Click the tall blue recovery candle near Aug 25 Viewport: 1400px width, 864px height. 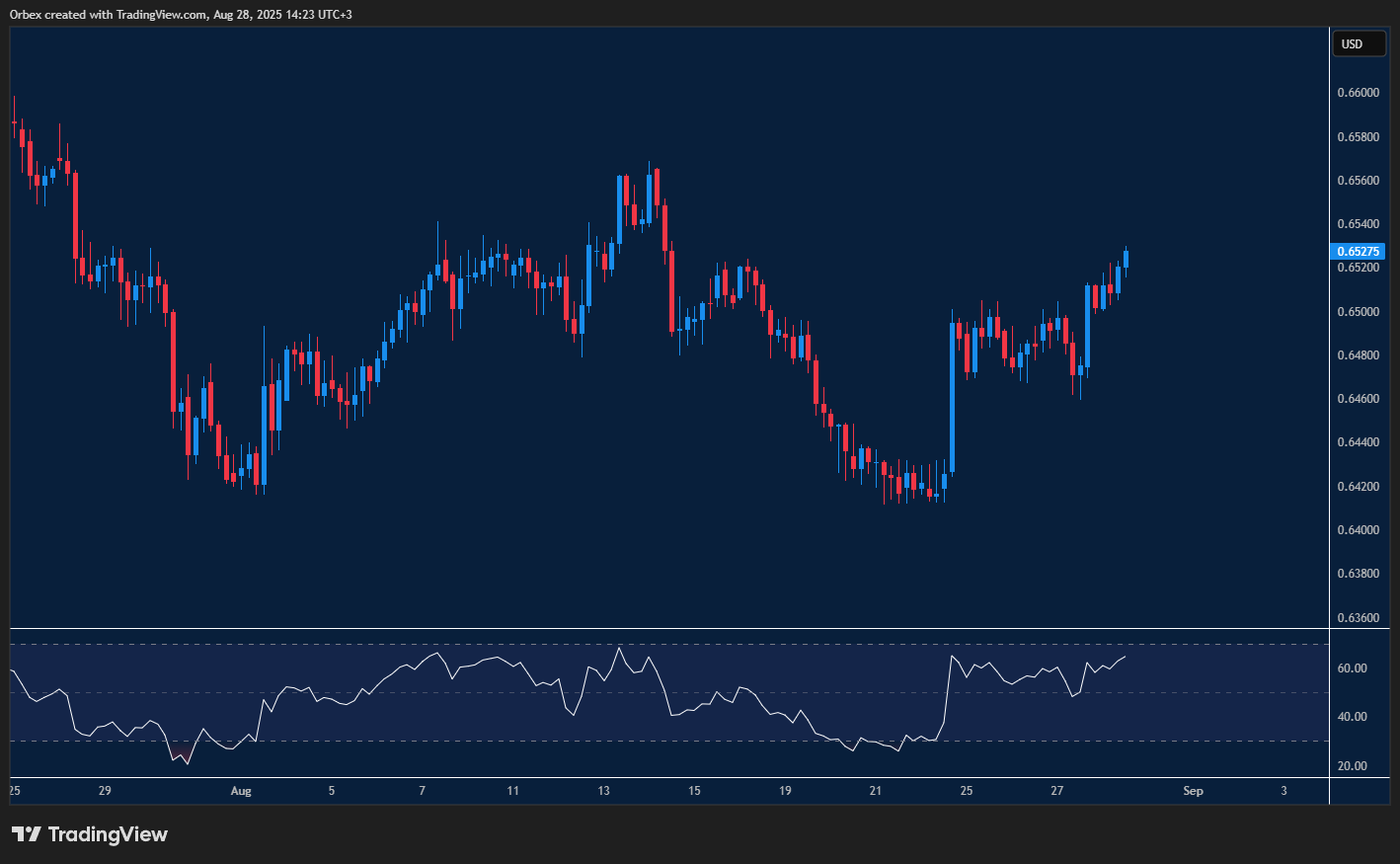coord(952,395)
